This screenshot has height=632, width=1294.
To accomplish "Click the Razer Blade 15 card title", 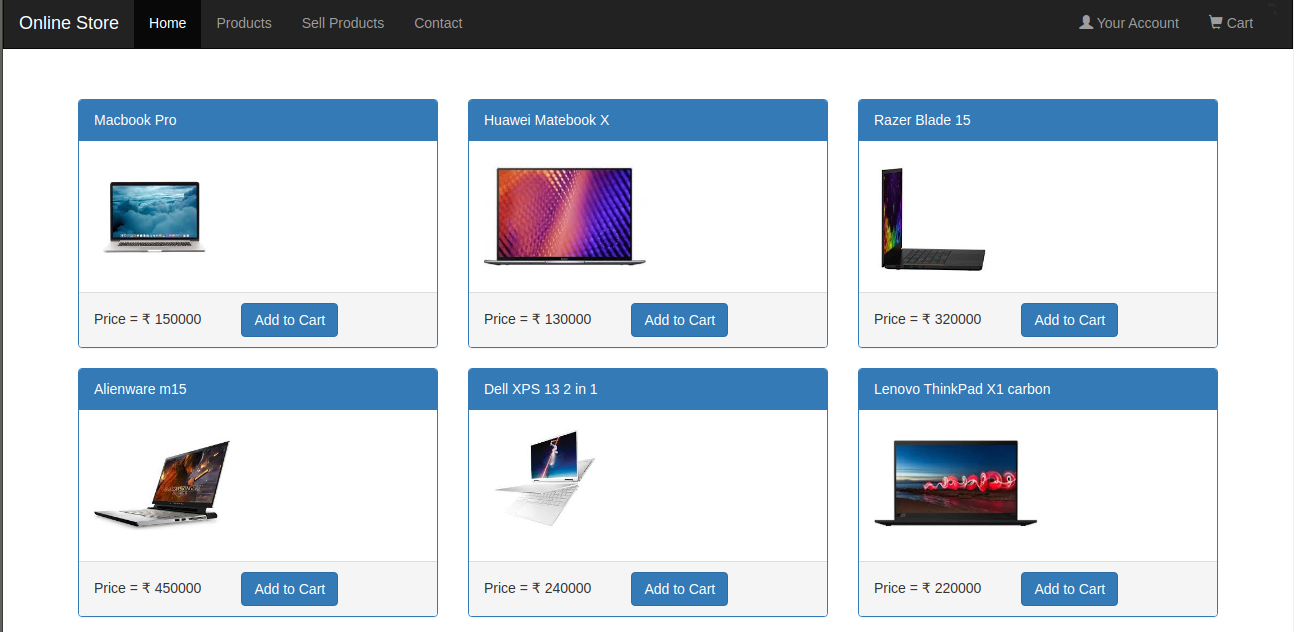I will coord(922,120).
